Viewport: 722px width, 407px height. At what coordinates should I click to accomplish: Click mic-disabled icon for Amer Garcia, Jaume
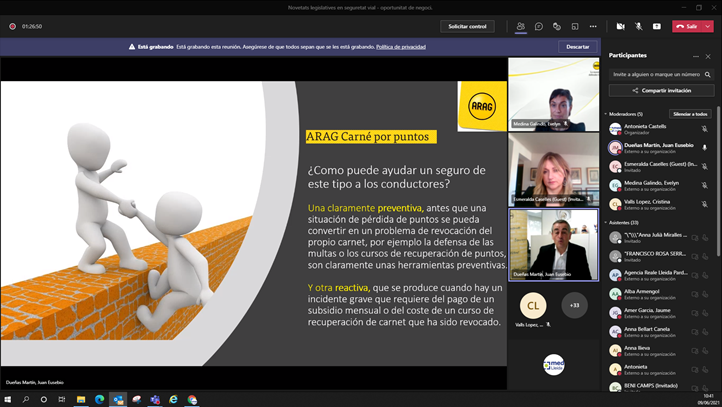click(705, 313)
